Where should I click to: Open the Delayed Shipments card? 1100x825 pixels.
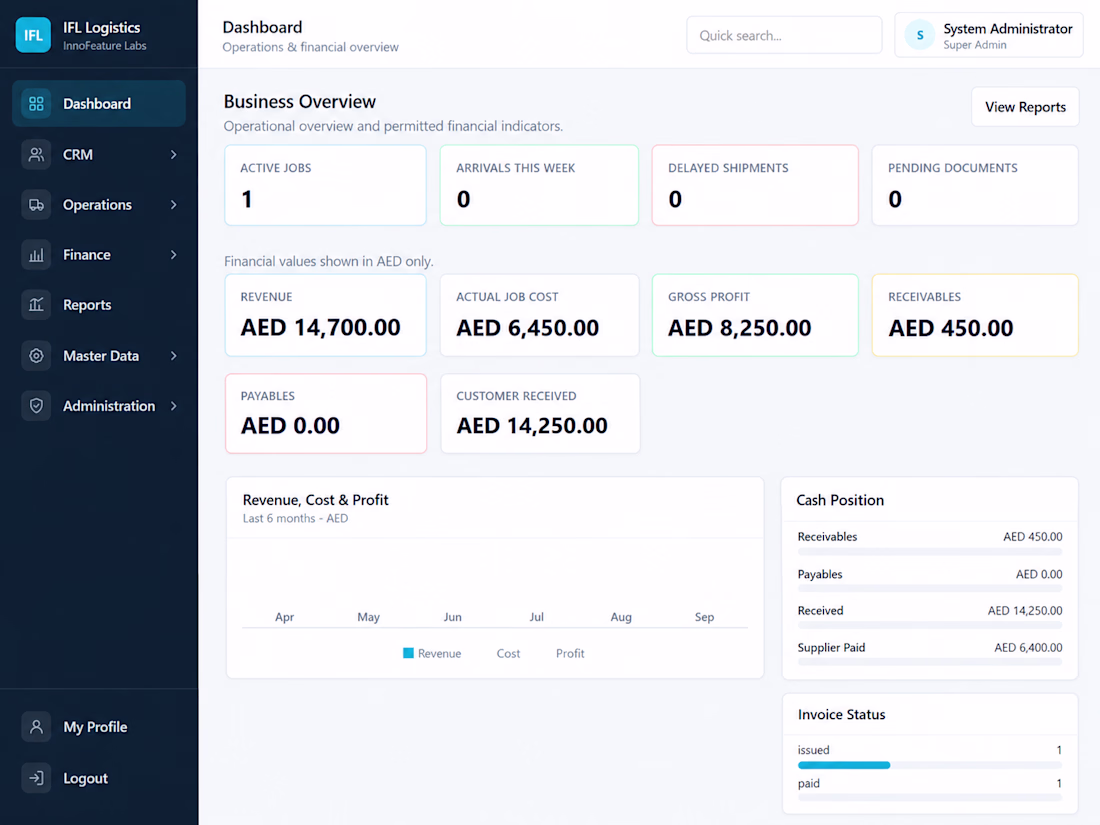point(755,185)
